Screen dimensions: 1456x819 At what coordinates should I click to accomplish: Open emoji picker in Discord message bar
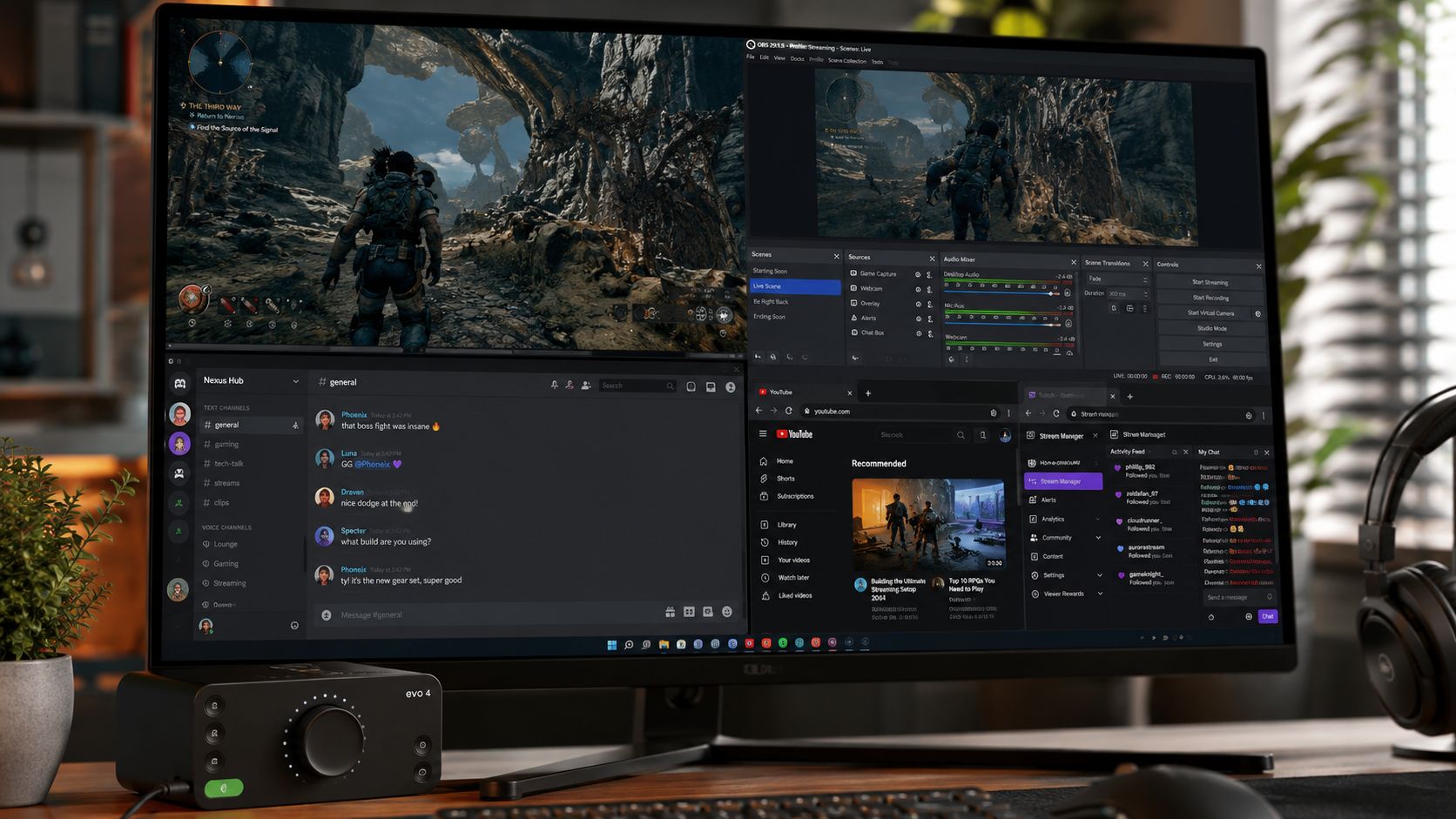click(727, 612)
